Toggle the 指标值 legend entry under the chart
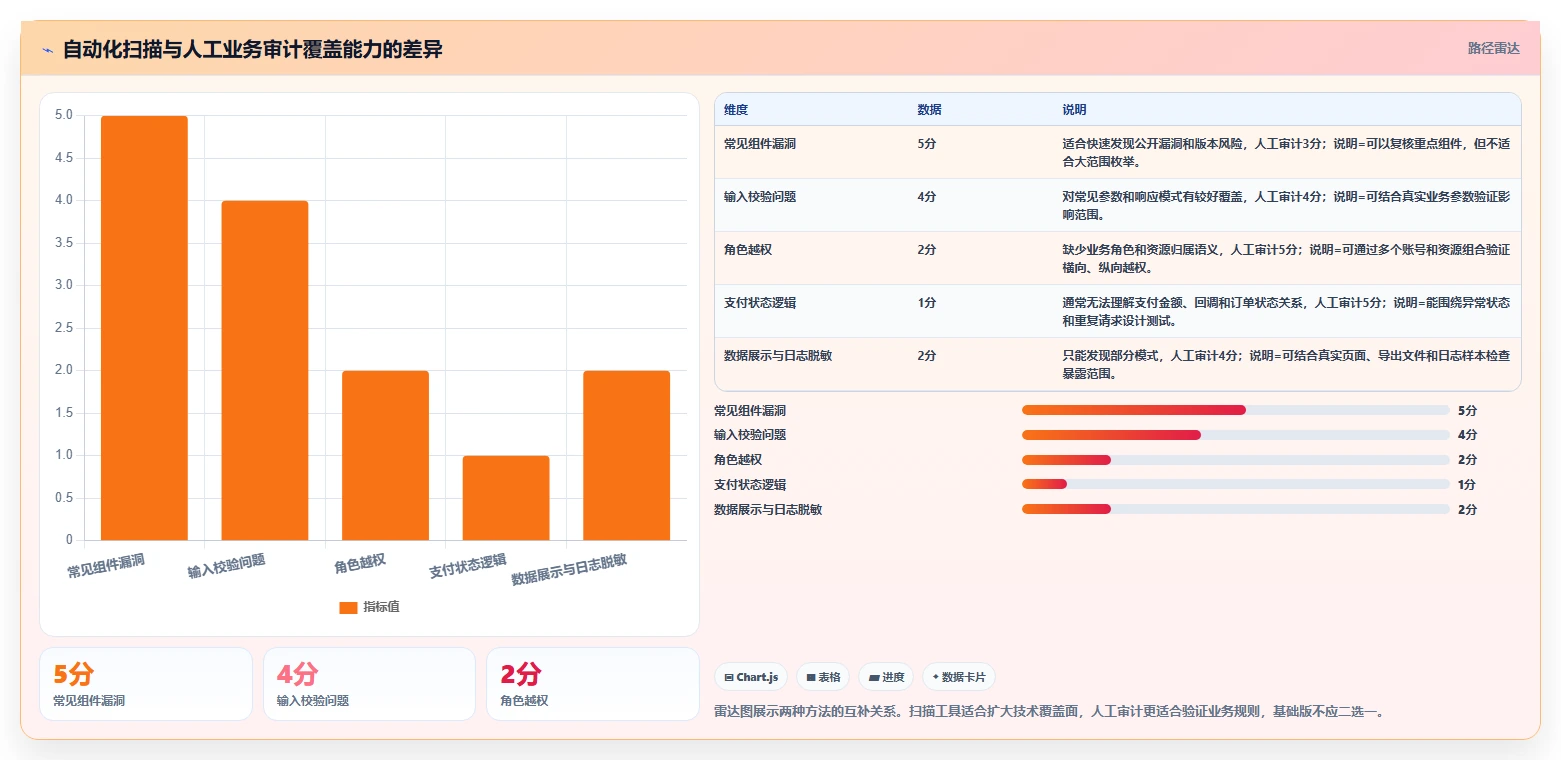Image resolution: width=1561 pixels, height=760 pixels. [369, 607]
